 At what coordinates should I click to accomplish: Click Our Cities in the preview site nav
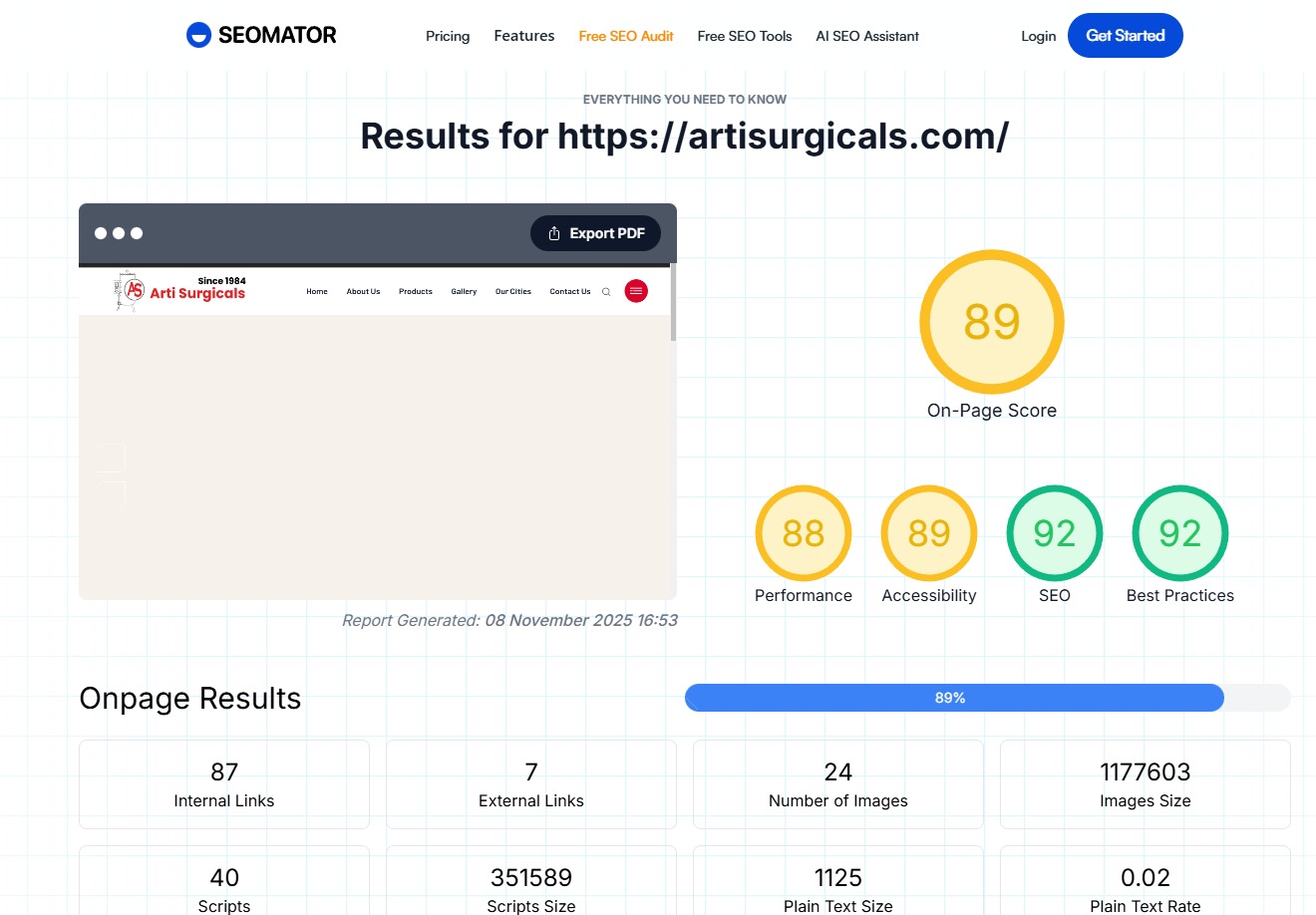513,292
